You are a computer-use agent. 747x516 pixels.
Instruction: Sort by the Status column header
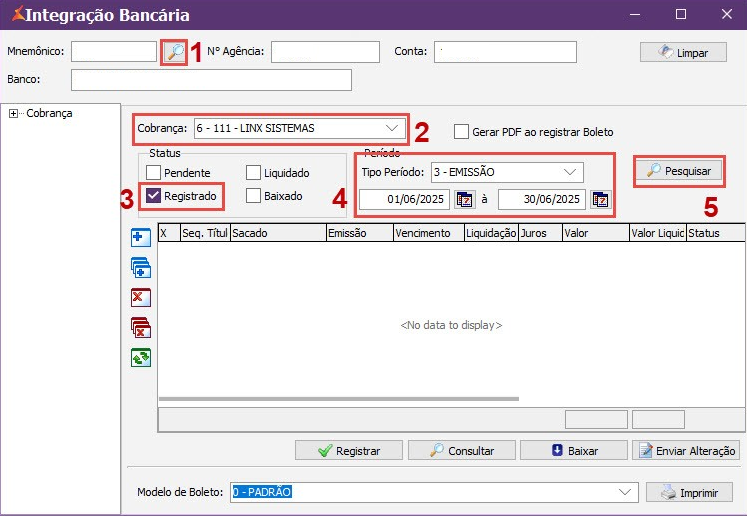[x=717, y=233]
